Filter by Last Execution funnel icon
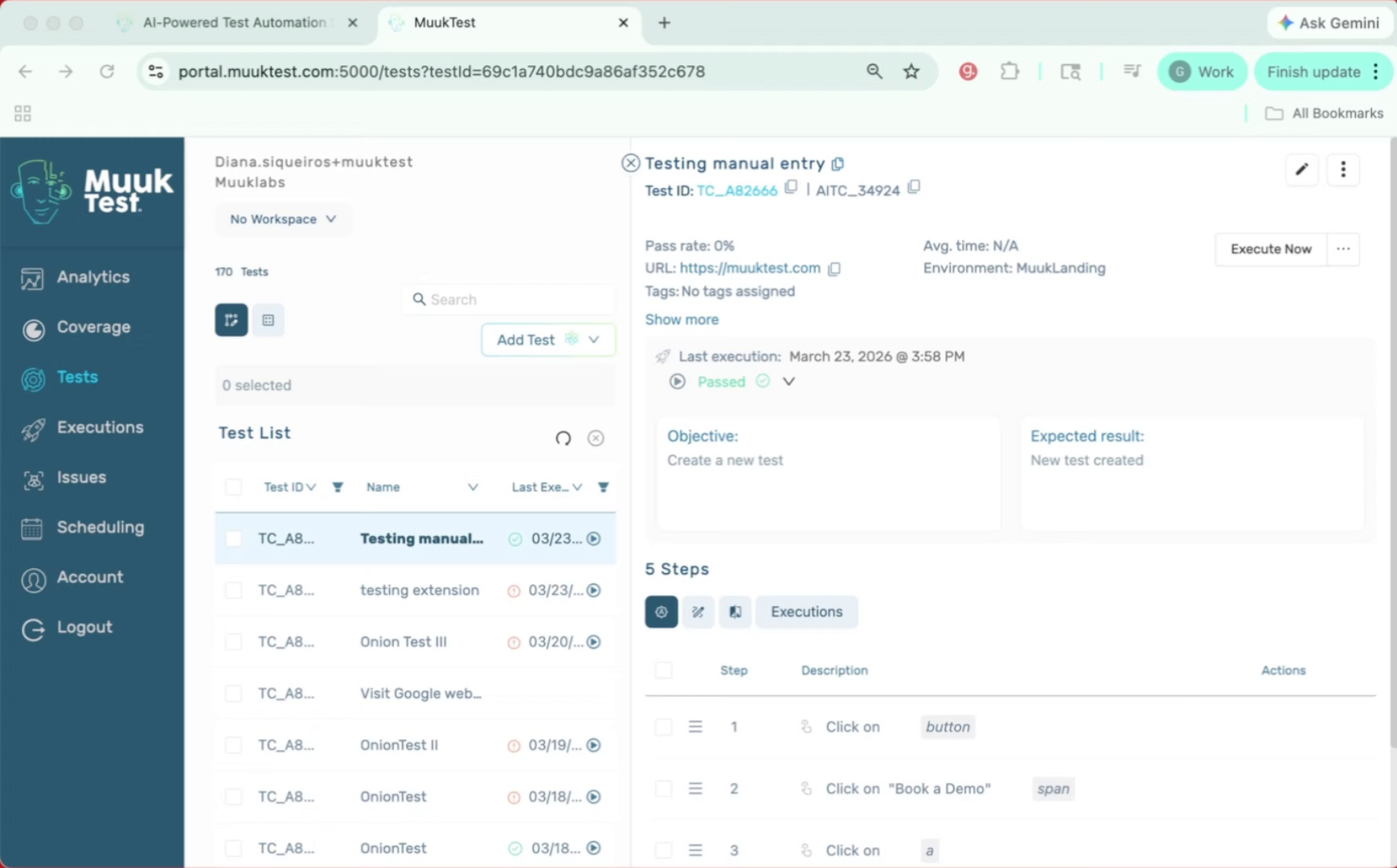This screenshot has width=1397, height=868. [603, 487]
